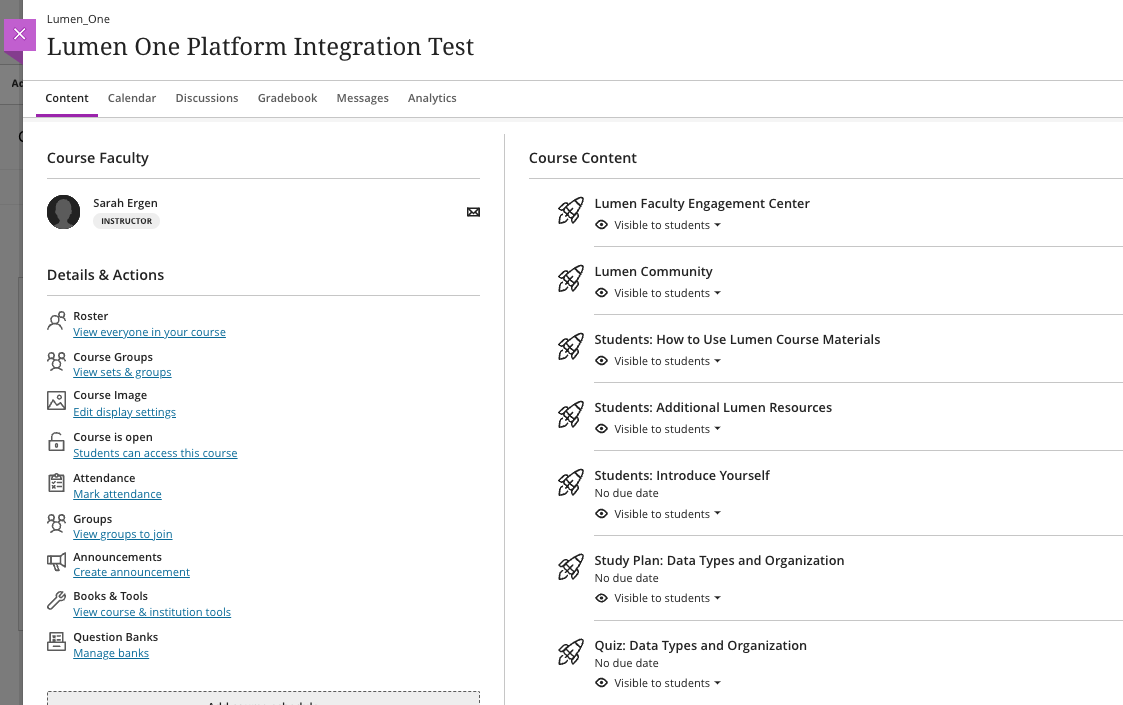
Task: Click the open padlock icon for Course is open
Action: click(x=56, y=442)
